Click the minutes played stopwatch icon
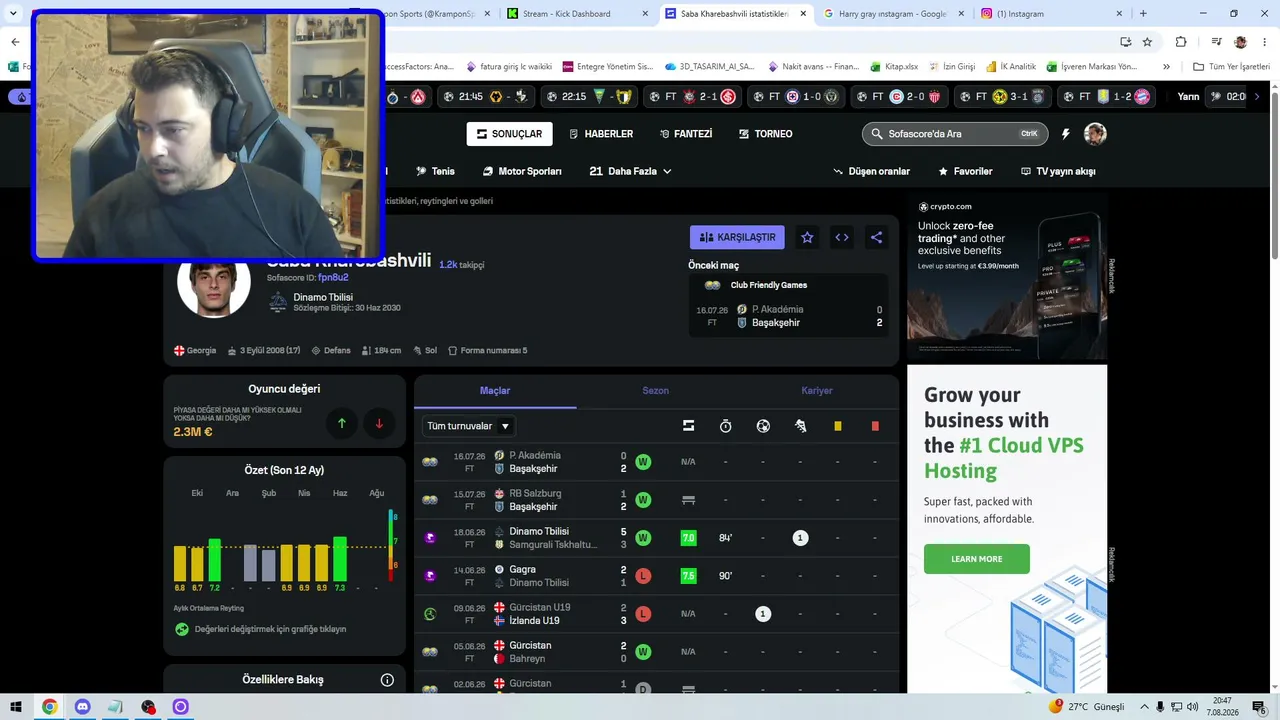This screenshot has height=720, width=1280. click(x=725, y=426)
